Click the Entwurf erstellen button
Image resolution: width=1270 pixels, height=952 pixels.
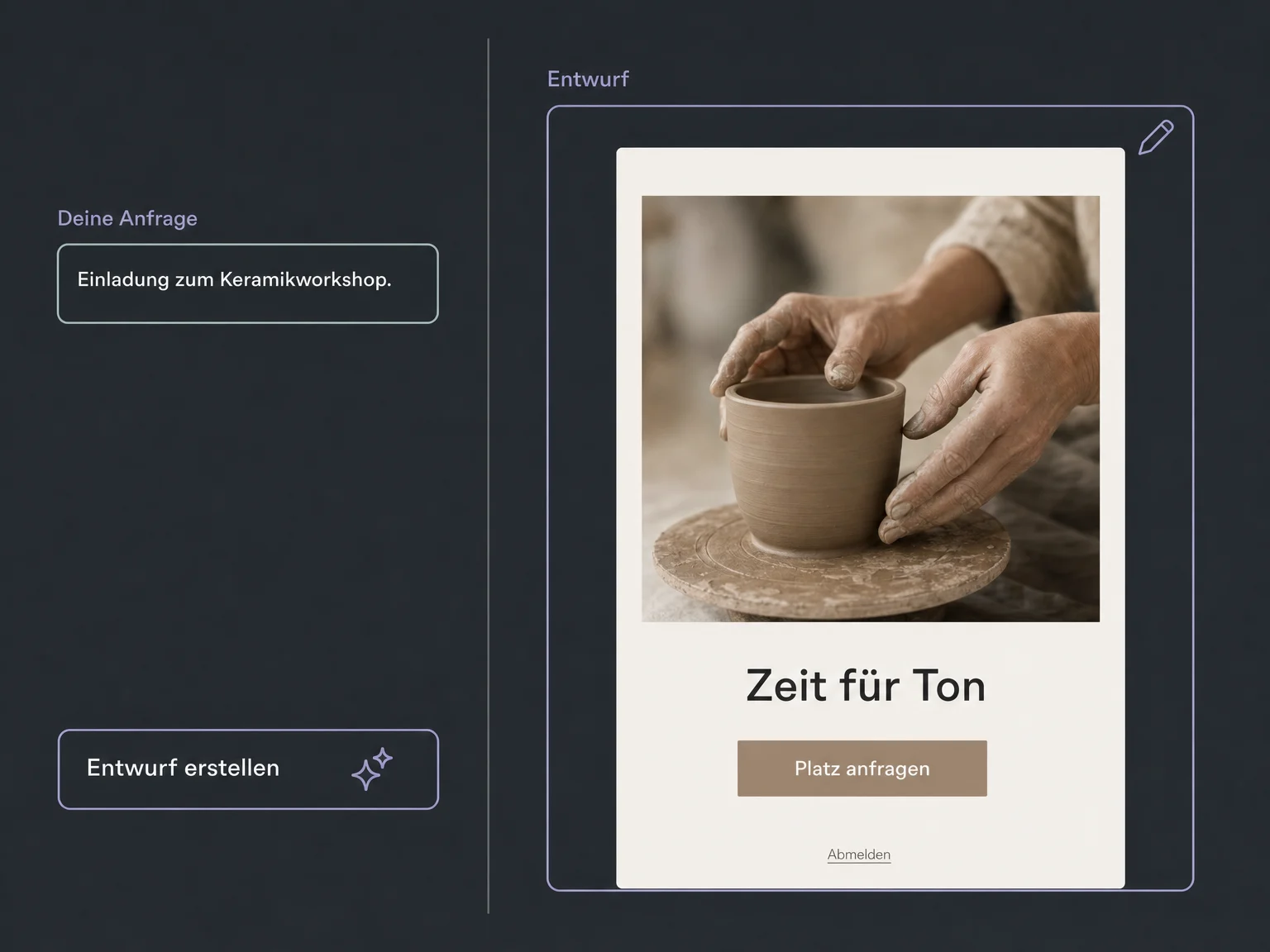point(248,769)
